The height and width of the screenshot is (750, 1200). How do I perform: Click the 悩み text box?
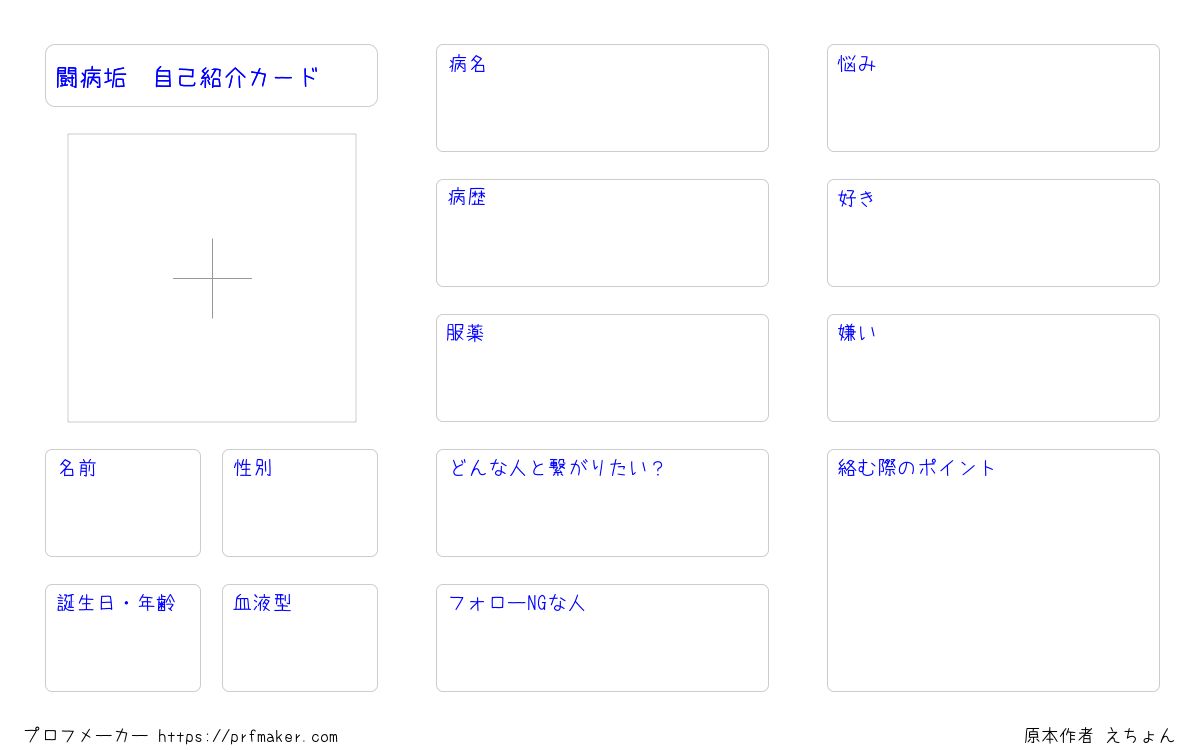point(993,98)
